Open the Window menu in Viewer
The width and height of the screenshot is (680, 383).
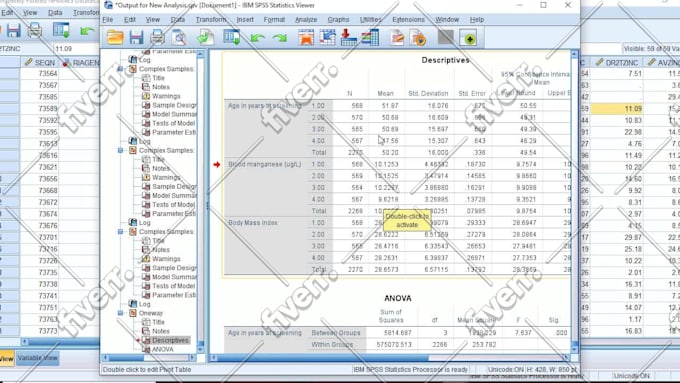(x=447, y=20)
